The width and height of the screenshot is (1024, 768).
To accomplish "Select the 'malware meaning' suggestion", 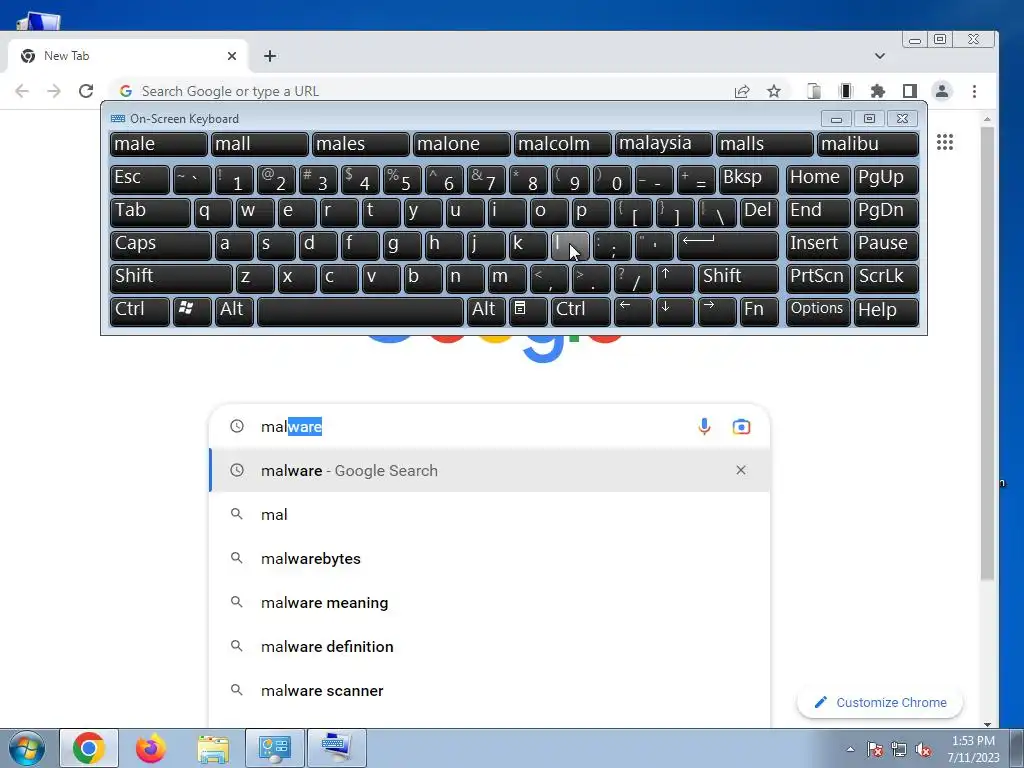I will 490,602.
